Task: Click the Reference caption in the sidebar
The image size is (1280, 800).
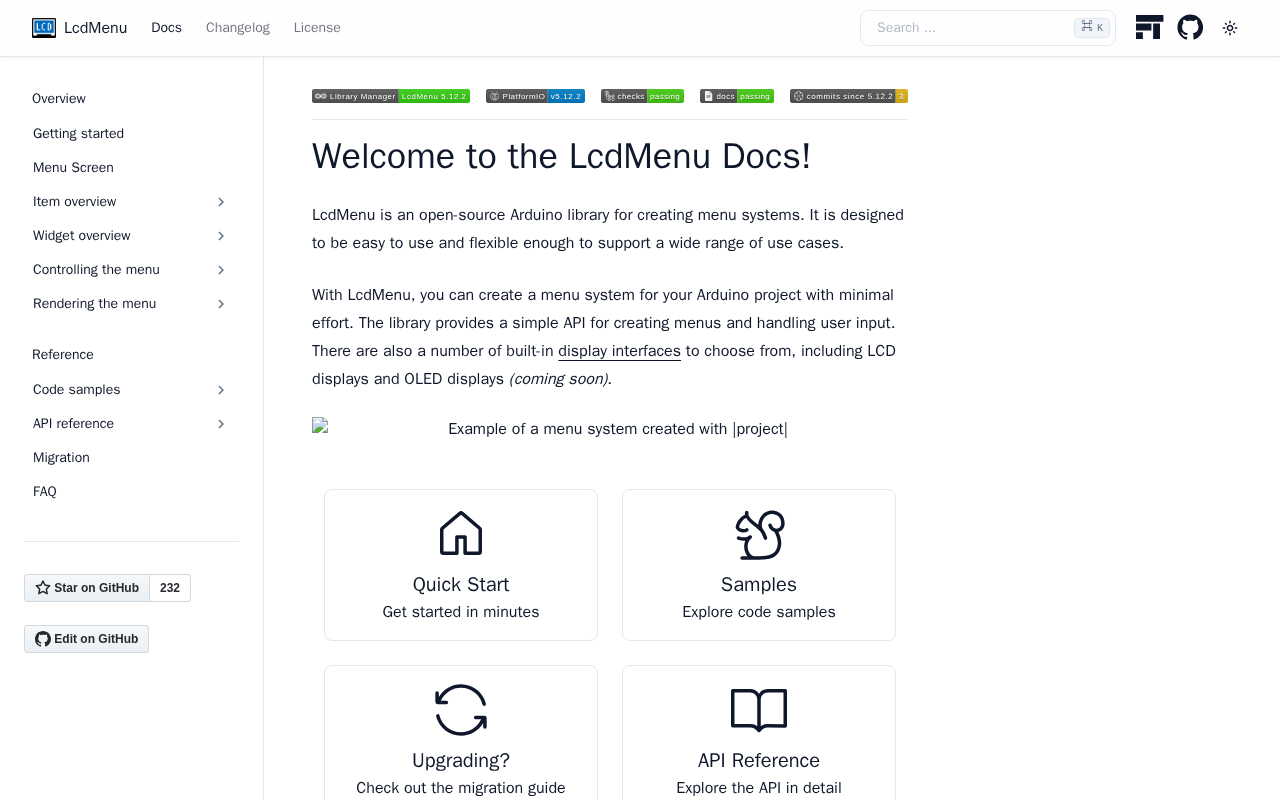Action: click(63, 355)
